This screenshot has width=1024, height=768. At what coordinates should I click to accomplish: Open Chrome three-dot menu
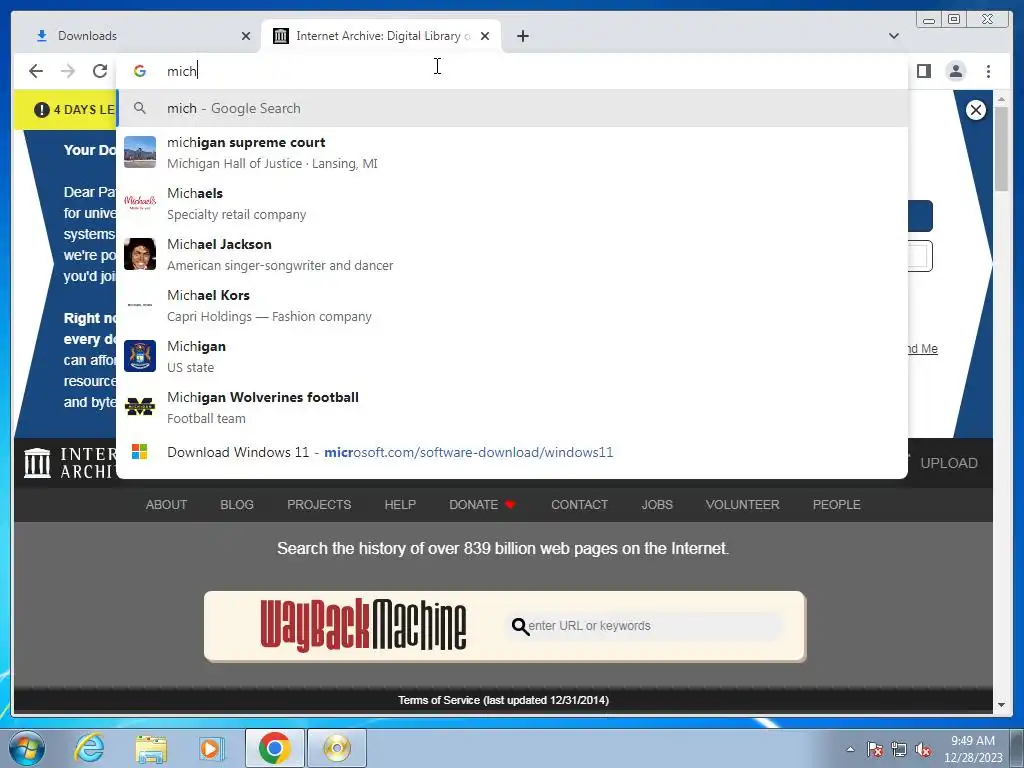coord(988,71)
